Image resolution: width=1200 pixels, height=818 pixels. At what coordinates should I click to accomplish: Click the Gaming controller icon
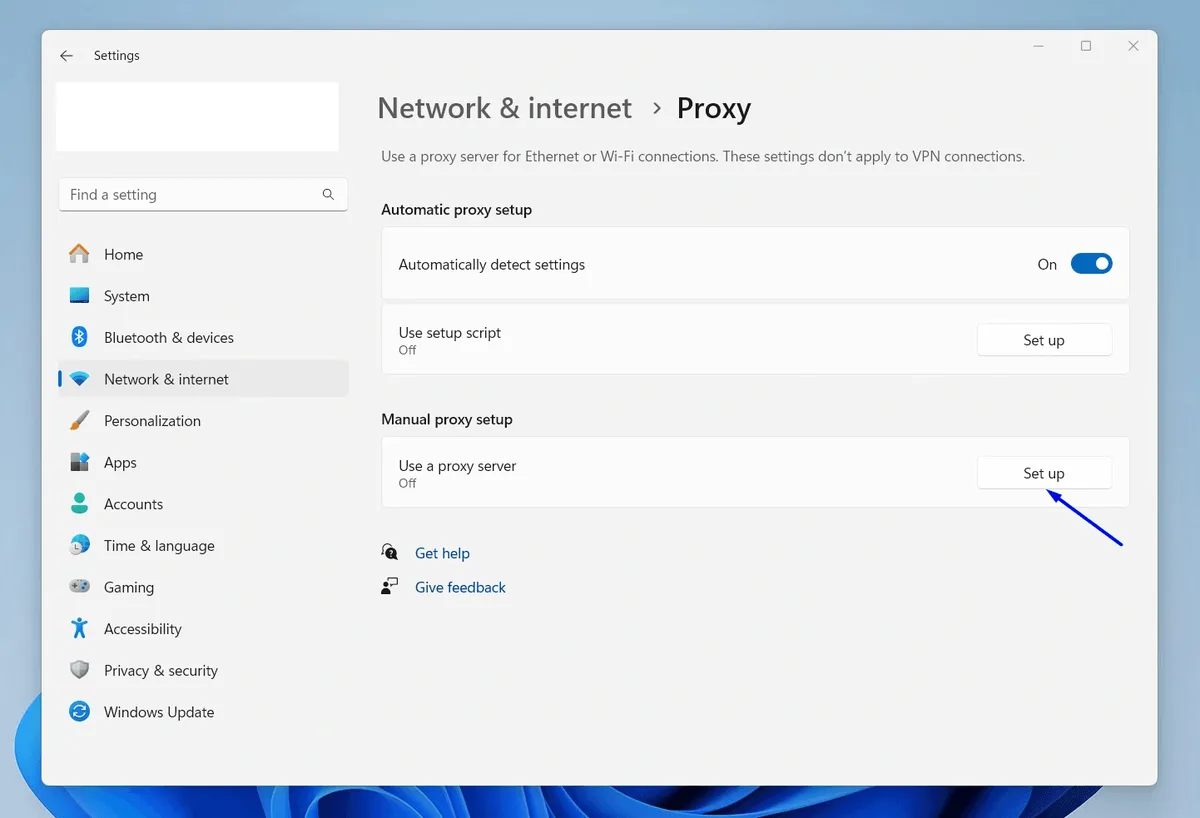click(x=79, y=587)
